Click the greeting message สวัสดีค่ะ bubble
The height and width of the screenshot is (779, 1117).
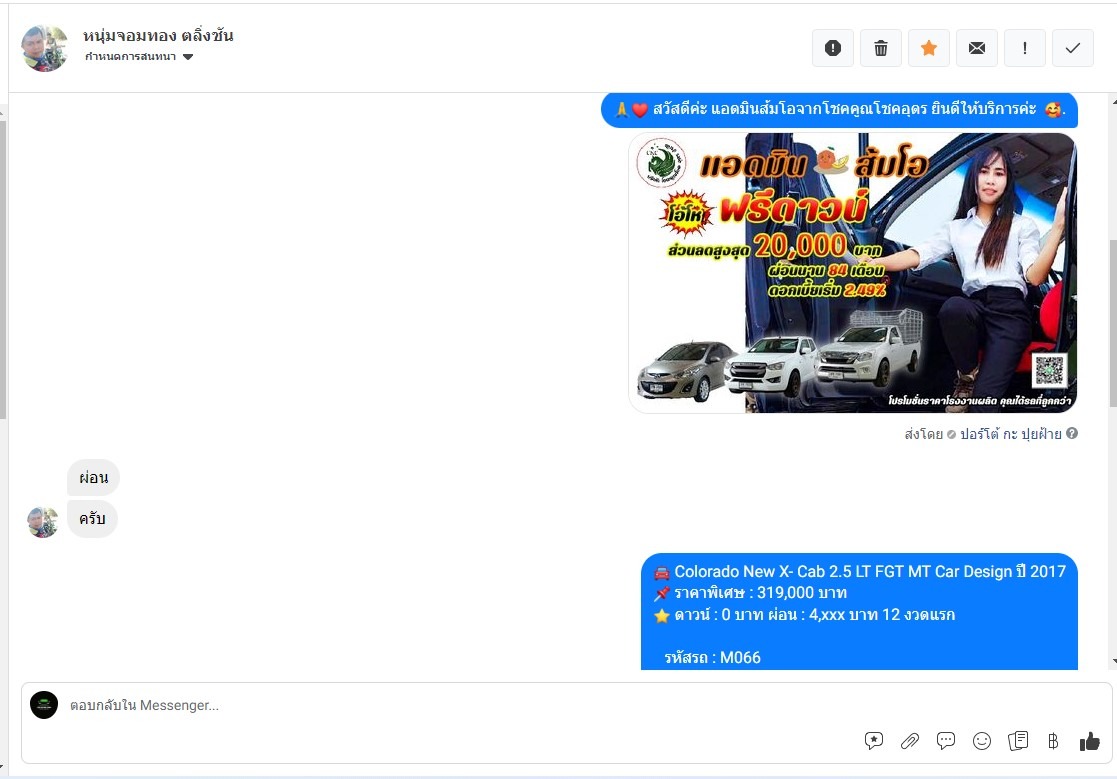point(839,110)
